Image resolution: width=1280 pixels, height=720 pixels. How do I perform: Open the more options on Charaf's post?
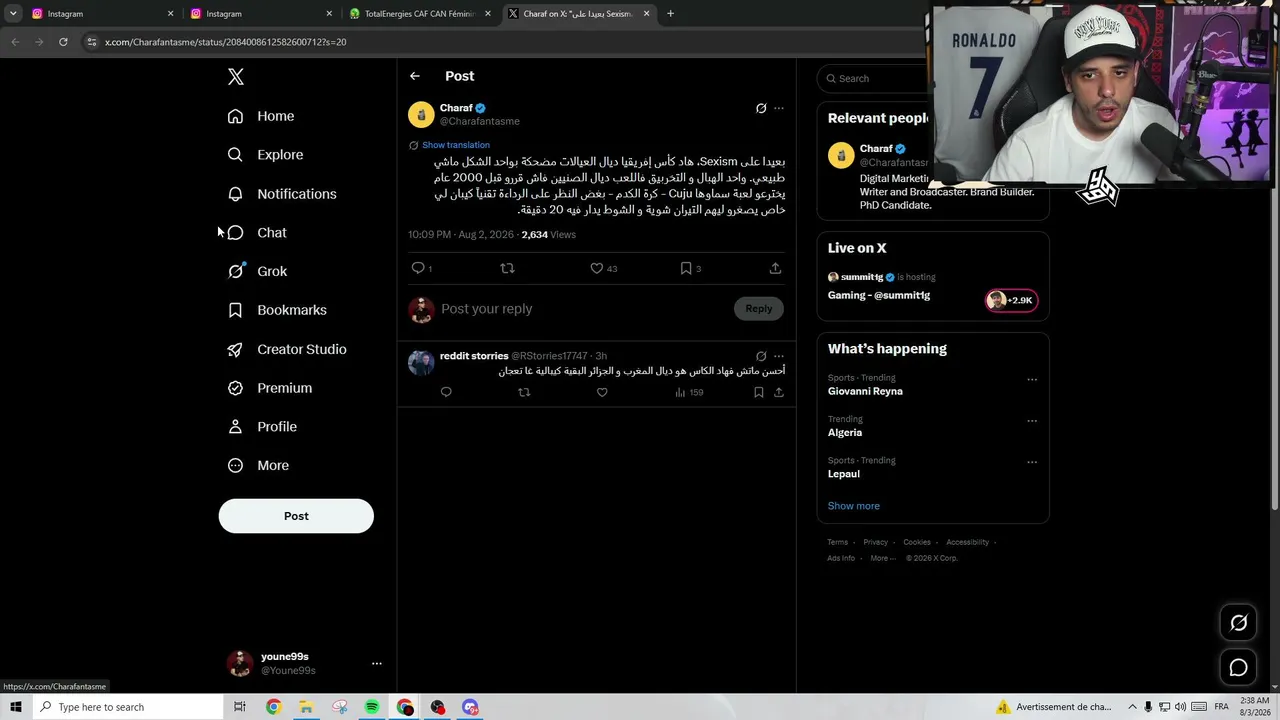pyautogui.click(x=779, y=108)
